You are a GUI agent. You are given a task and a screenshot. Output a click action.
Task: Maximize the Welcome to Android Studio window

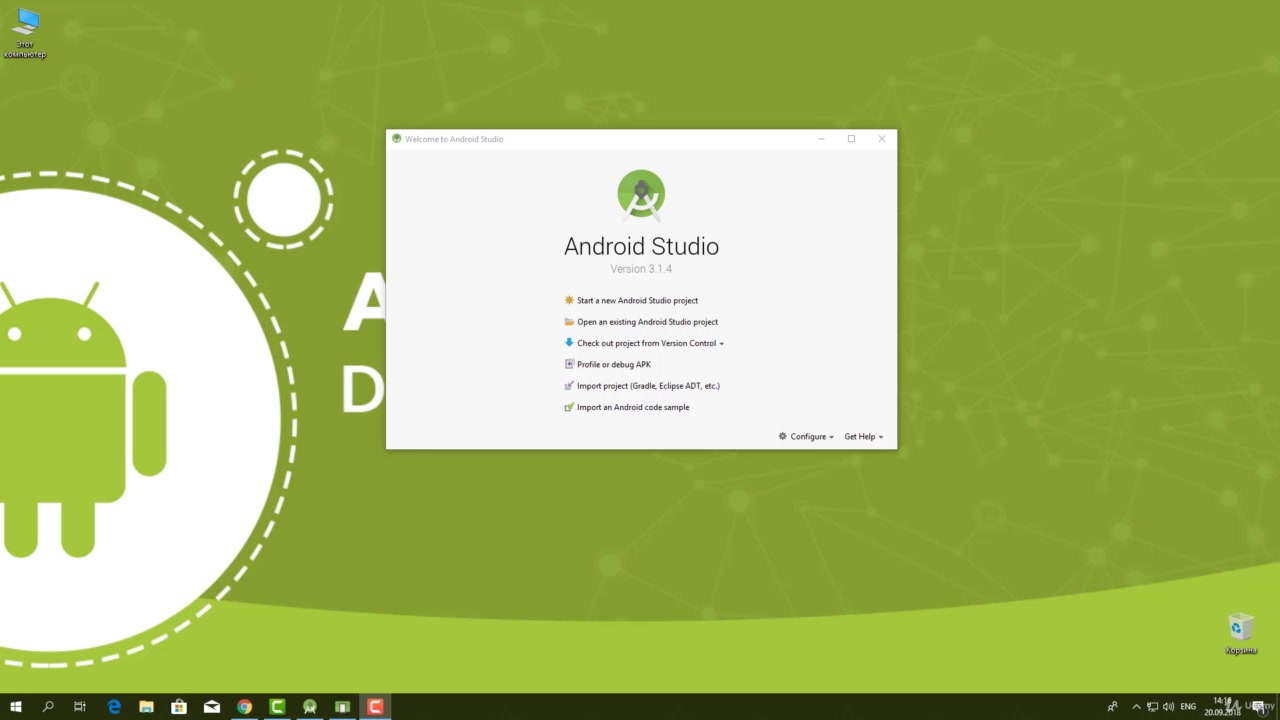point(851,139)
